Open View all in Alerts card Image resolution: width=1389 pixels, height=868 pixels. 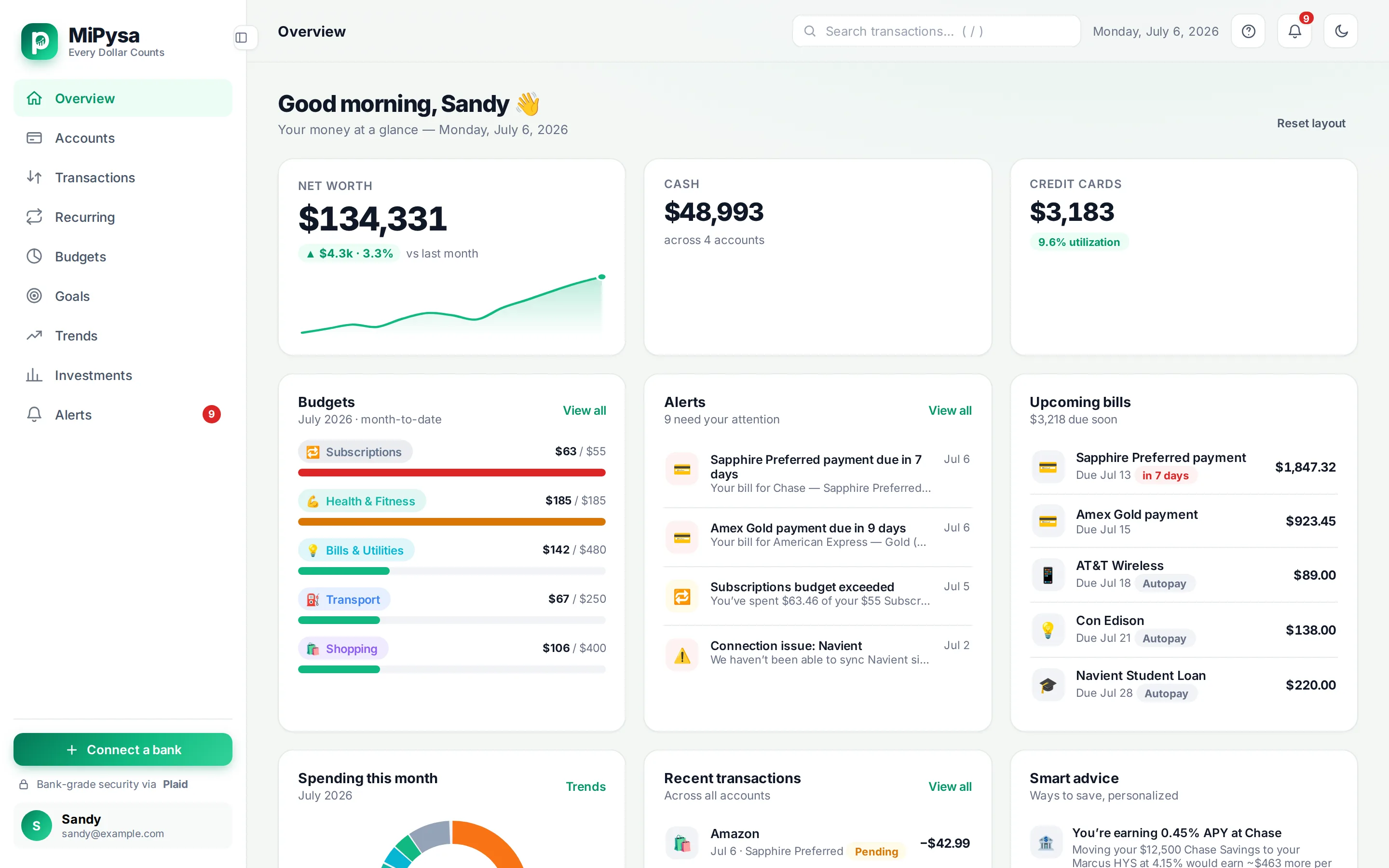[950, 410]
